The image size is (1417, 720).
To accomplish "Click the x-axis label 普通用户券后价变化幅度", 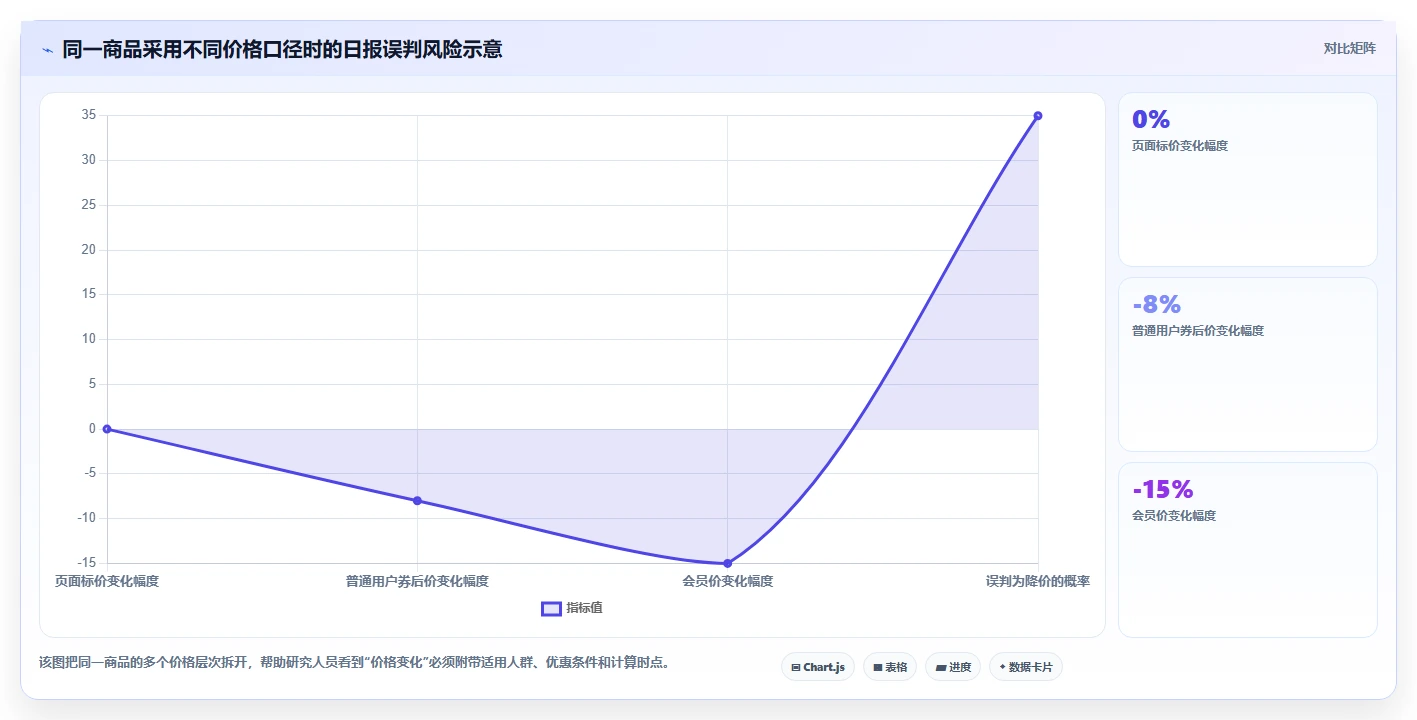I will (x=417, y=581).
